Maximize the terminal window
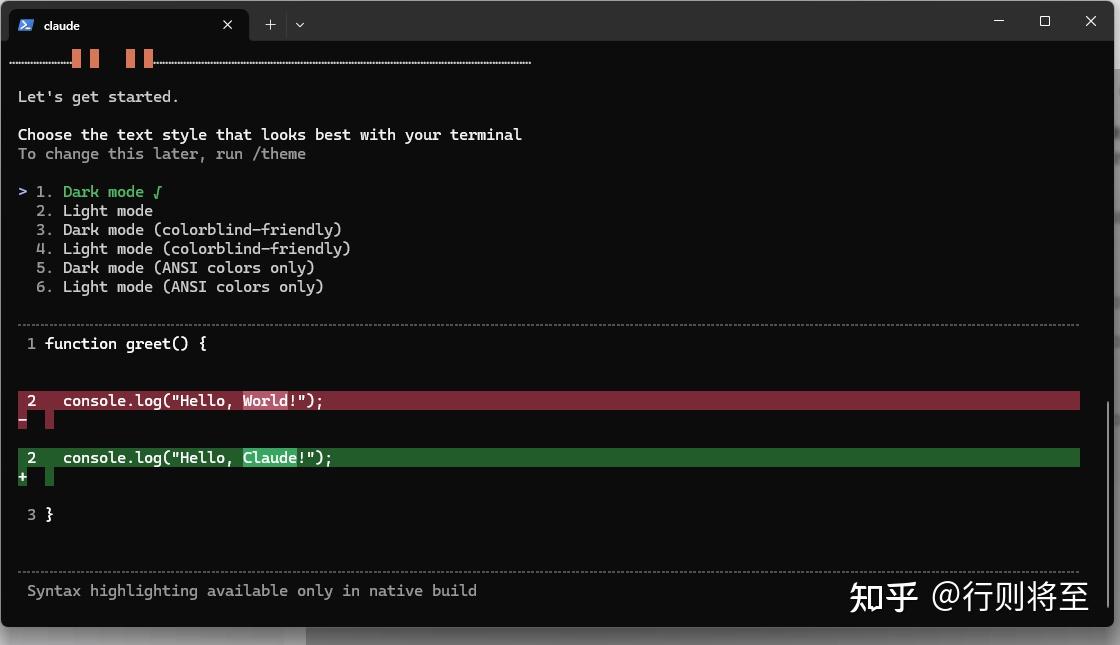 point(1045,21)
